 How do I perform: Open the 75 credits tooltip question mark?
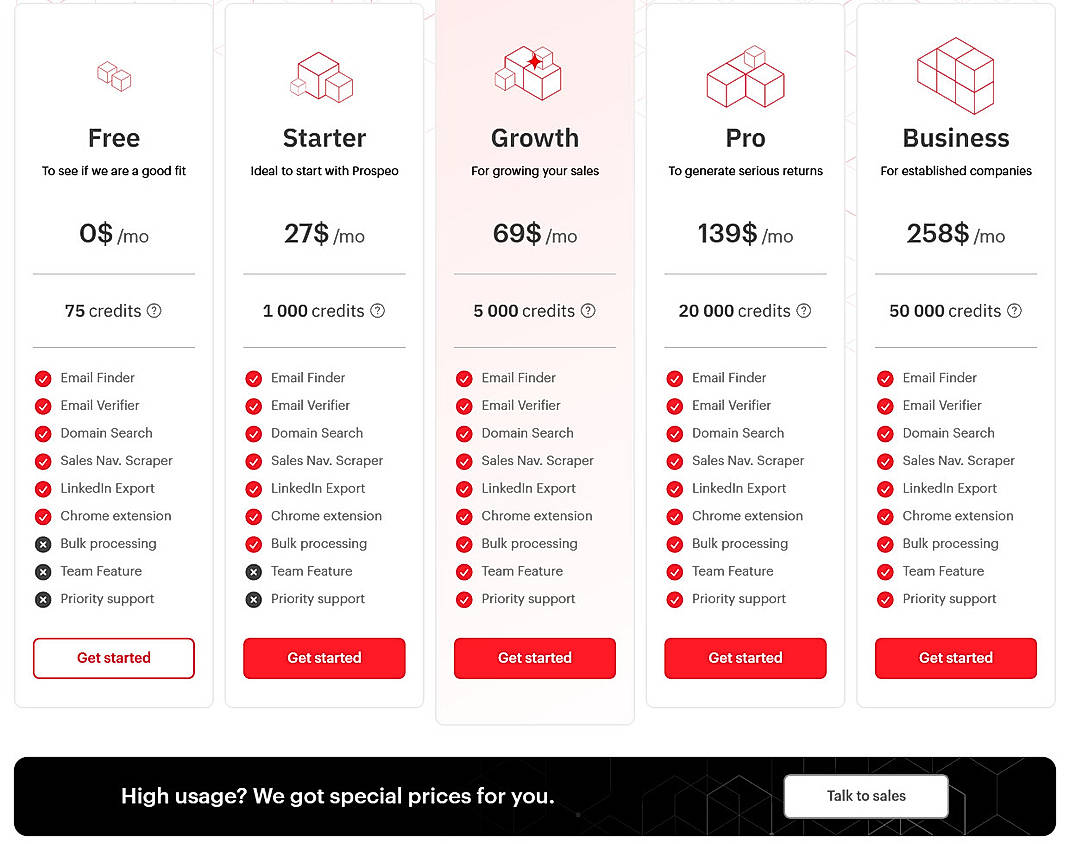pos(155,311)
